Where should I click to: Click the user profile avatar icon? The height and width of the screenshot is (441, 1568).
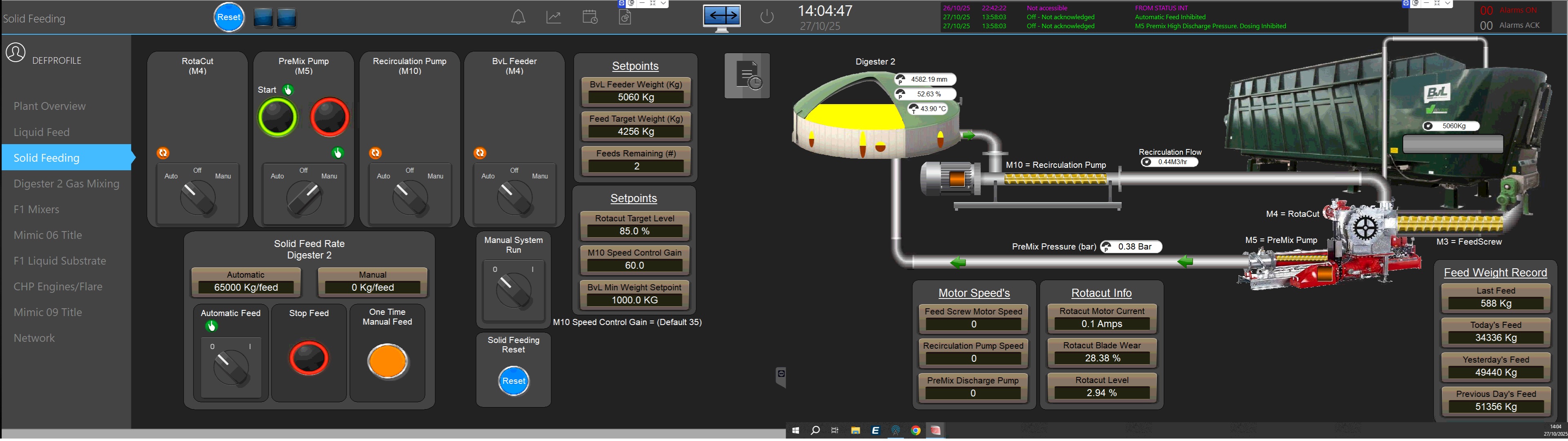click(16, 53)
